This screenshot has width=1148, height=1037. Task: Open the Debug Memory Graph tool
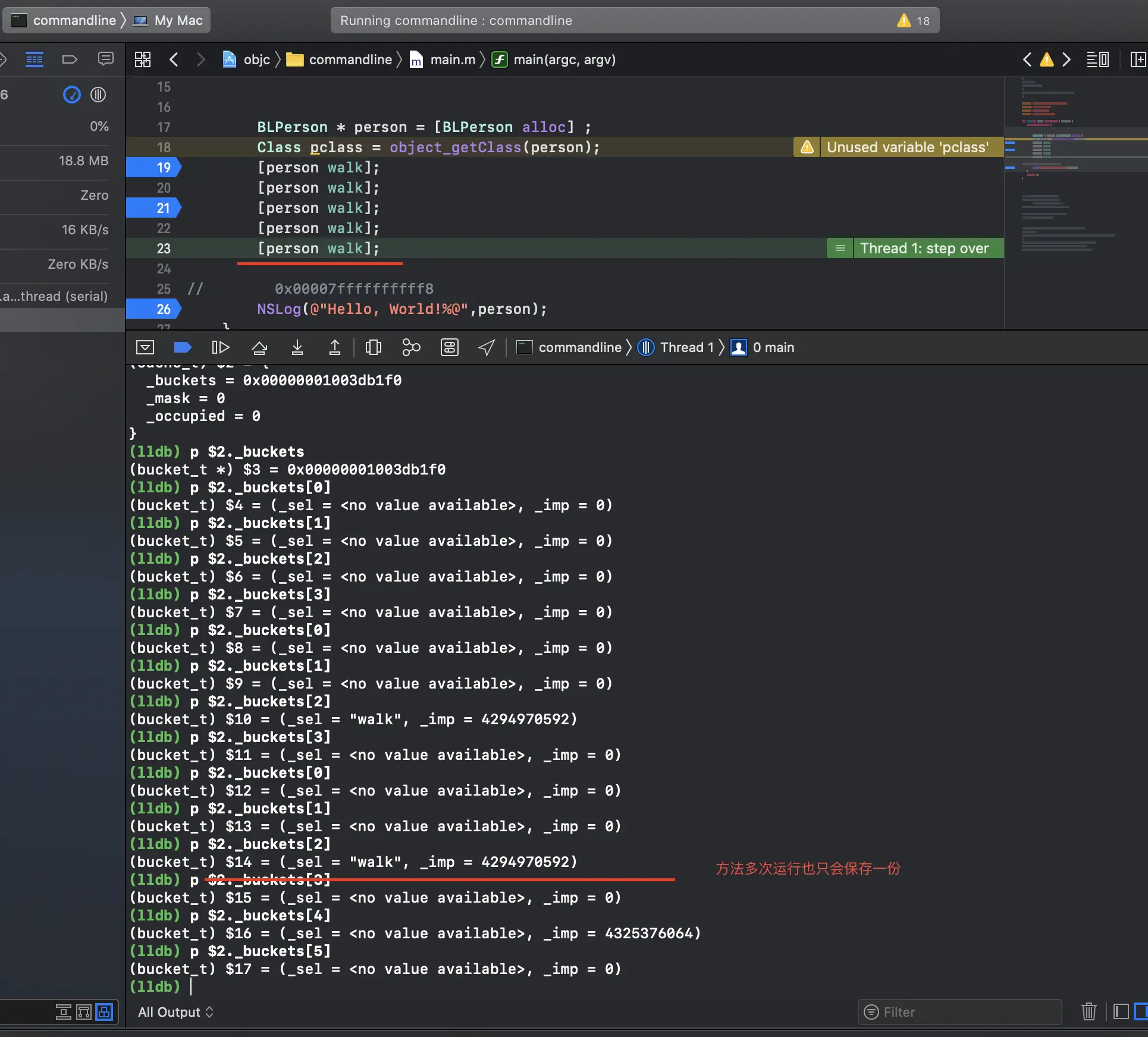click(x=411, y=347)
